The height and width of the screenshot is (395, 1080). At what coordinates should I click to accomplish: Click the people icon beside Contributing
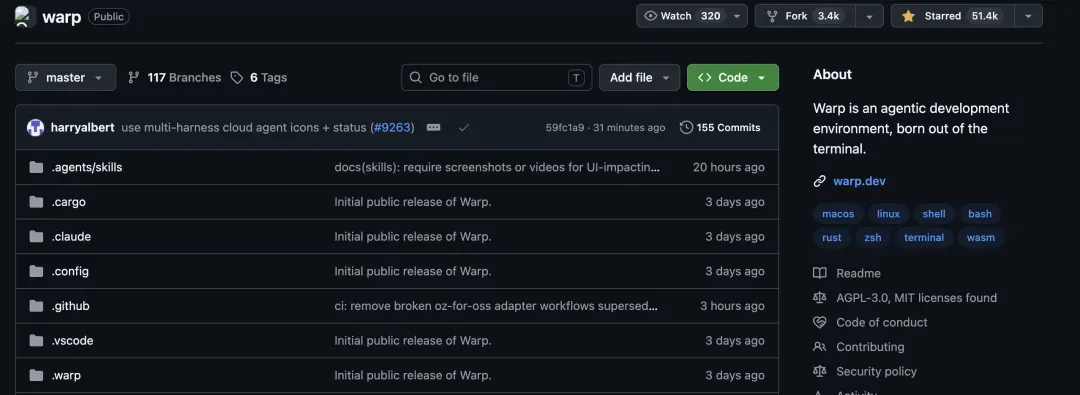point(820,347)
